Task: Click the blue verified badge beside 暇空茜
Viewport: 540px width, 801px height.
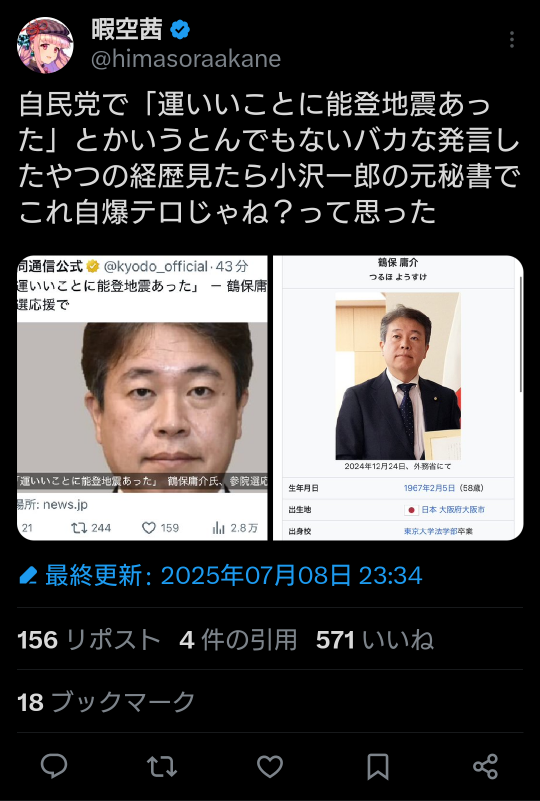Action: point(180,30)
